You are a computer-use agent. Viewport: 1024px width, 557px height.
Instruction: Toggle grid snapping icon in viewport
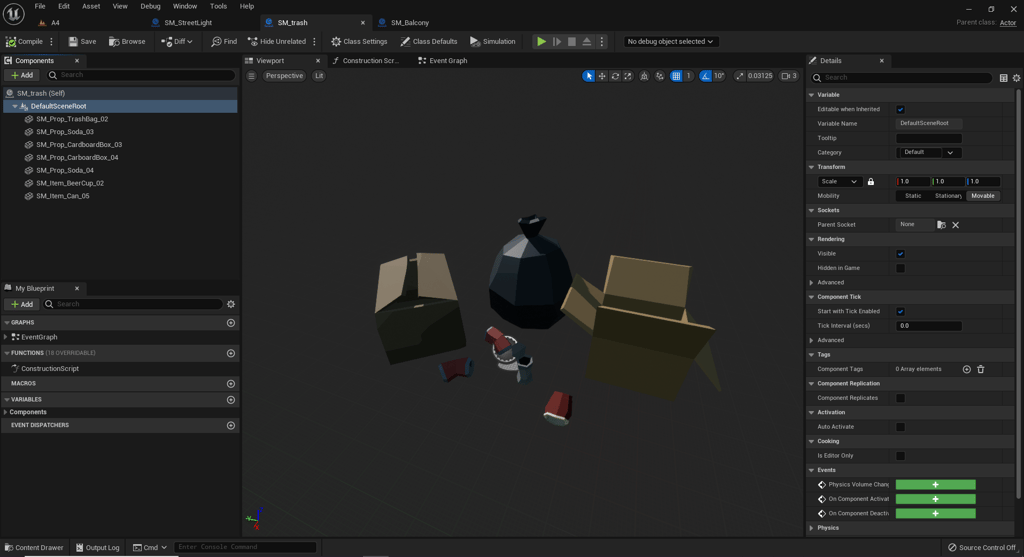676,76
